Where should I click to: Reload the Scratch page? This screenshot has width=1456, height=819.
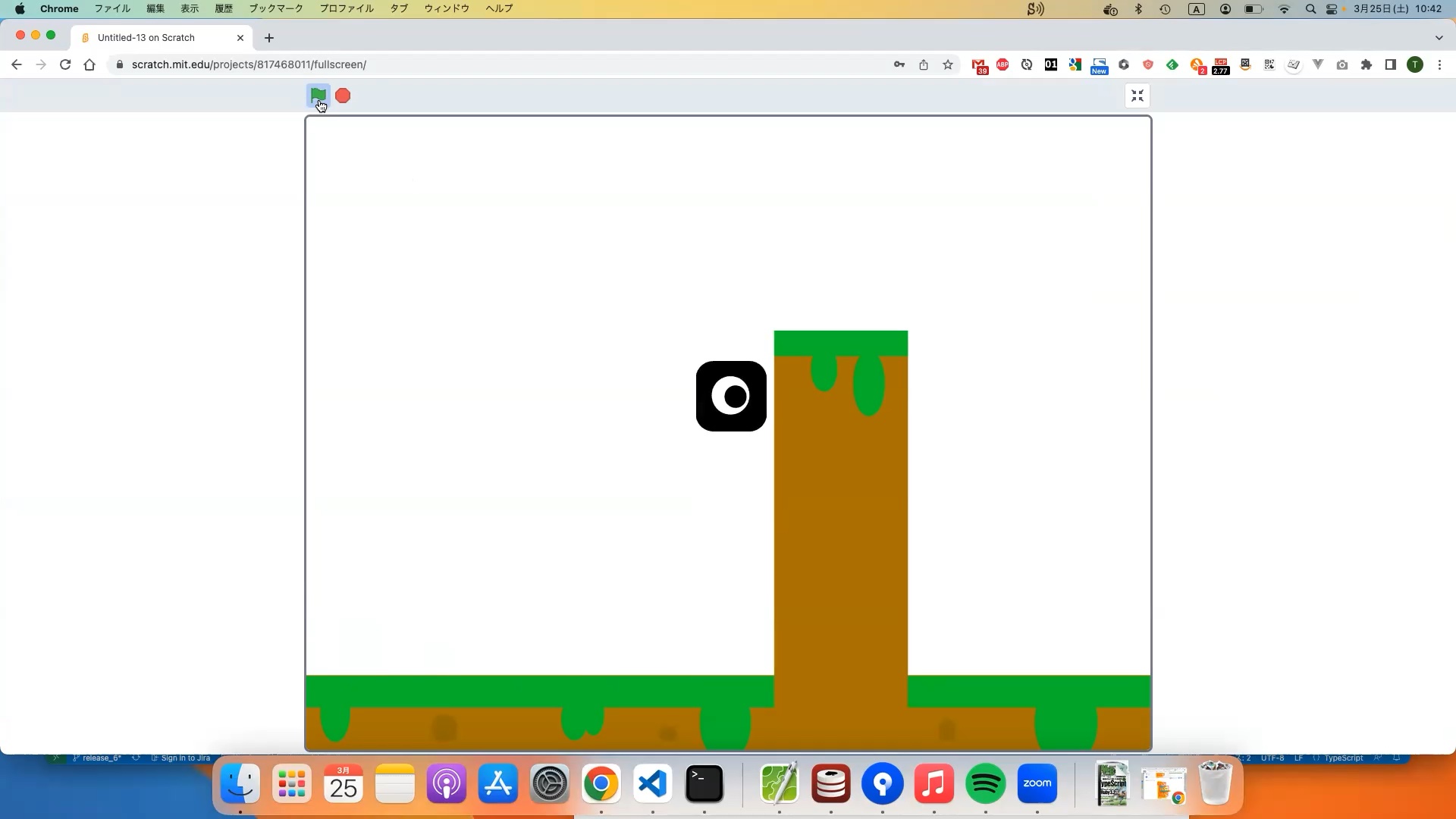65,64
